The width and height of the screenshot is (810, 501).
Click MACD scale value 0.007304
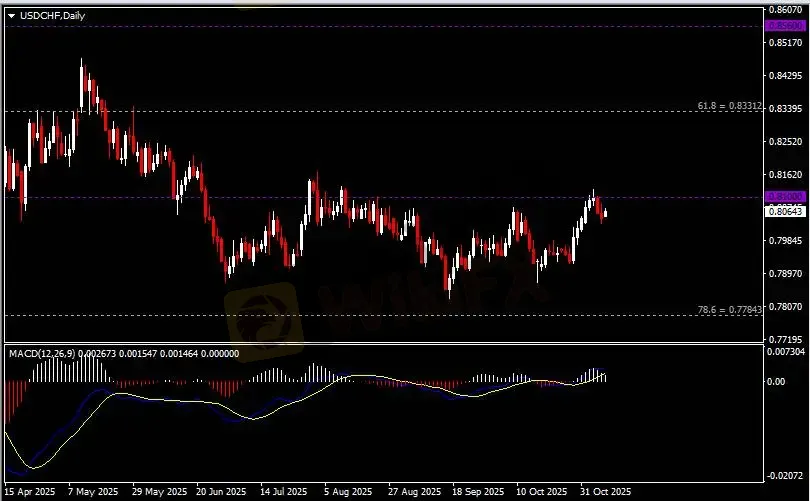click(786, 352)
